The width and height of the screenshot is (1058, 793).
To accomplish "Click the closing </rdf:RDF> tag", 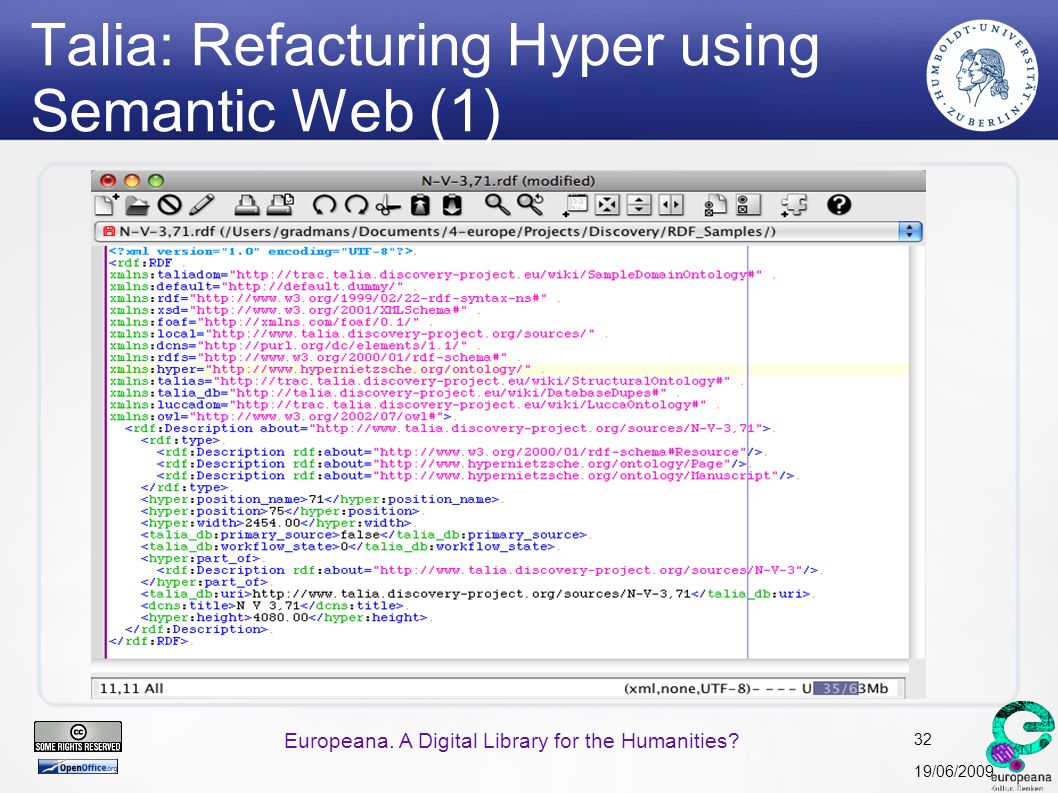I will click(149, 640).
